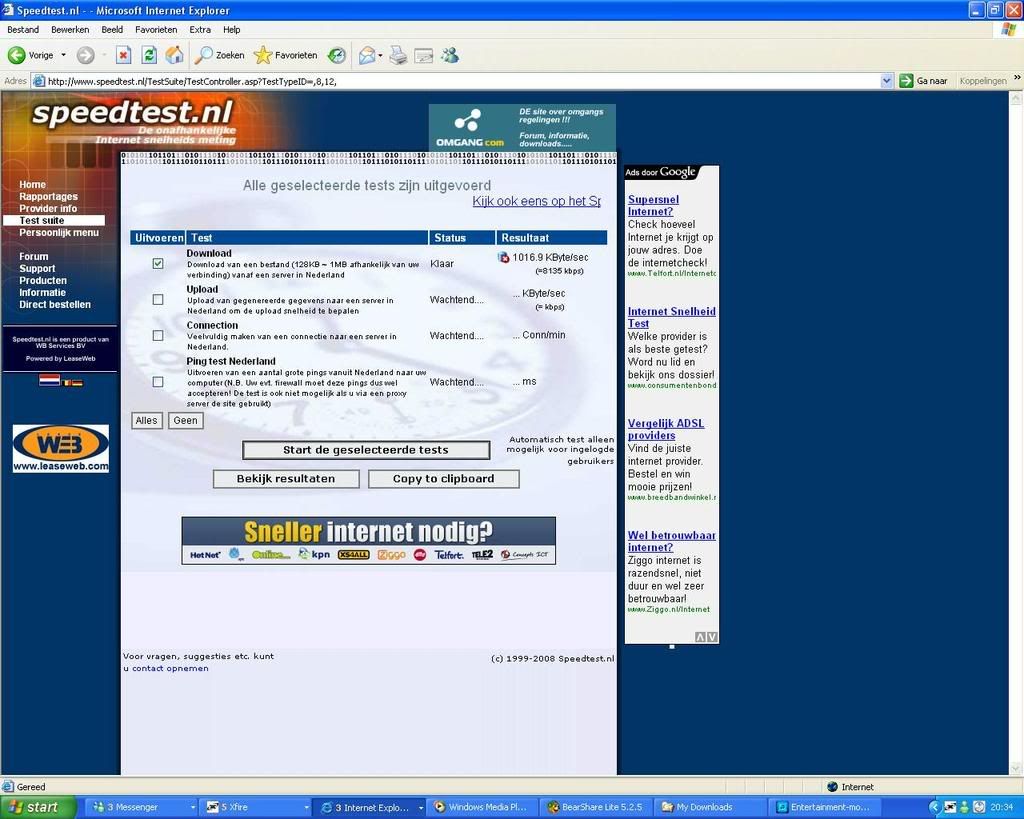Viewport: 1024px width, 819px height.
Task: Expand Messenger taskbar group dropdown
Action: click(x=193, y=807)
